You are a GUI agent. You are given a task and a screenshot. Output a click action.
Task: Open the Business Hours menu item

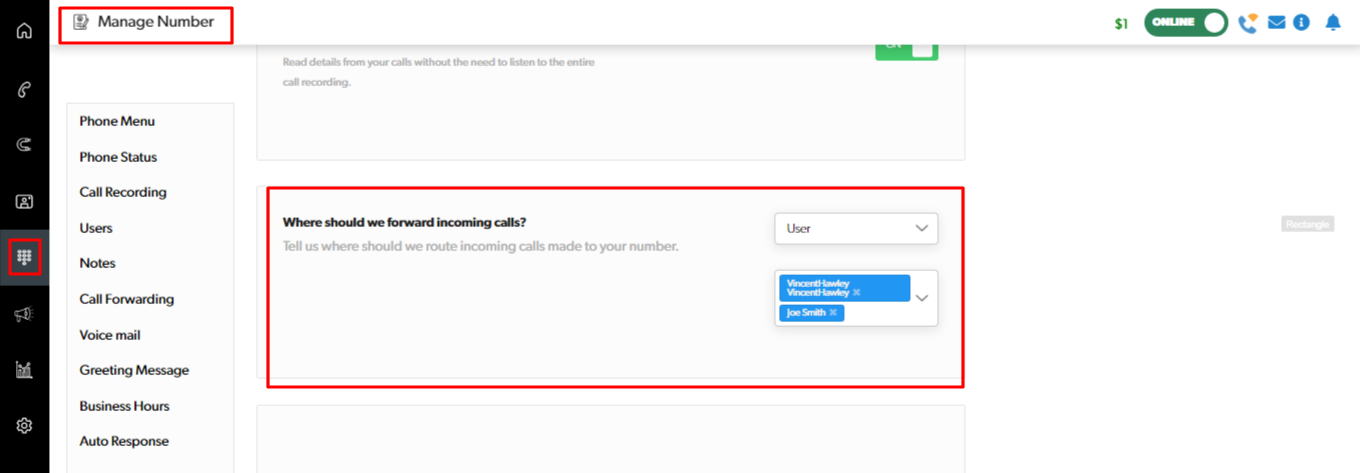coord(124,406)
